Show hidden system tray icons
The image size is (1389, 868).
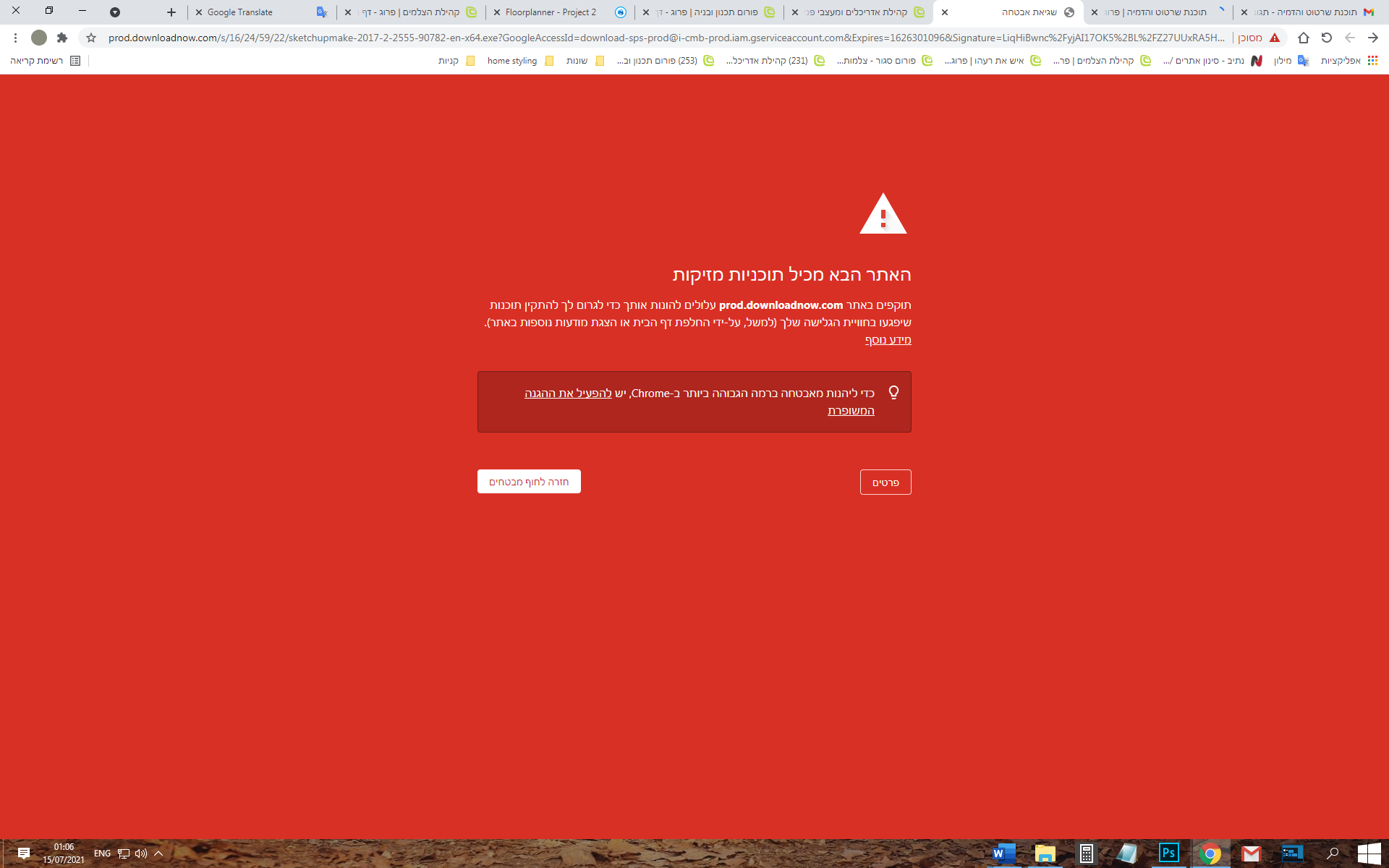[158, 854]
